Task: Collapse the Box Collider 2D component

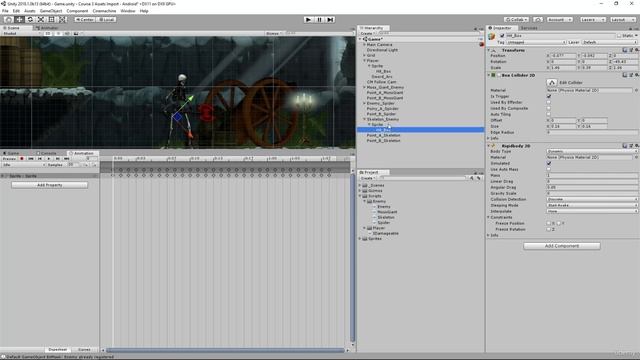Action: (x=489, y=75)
